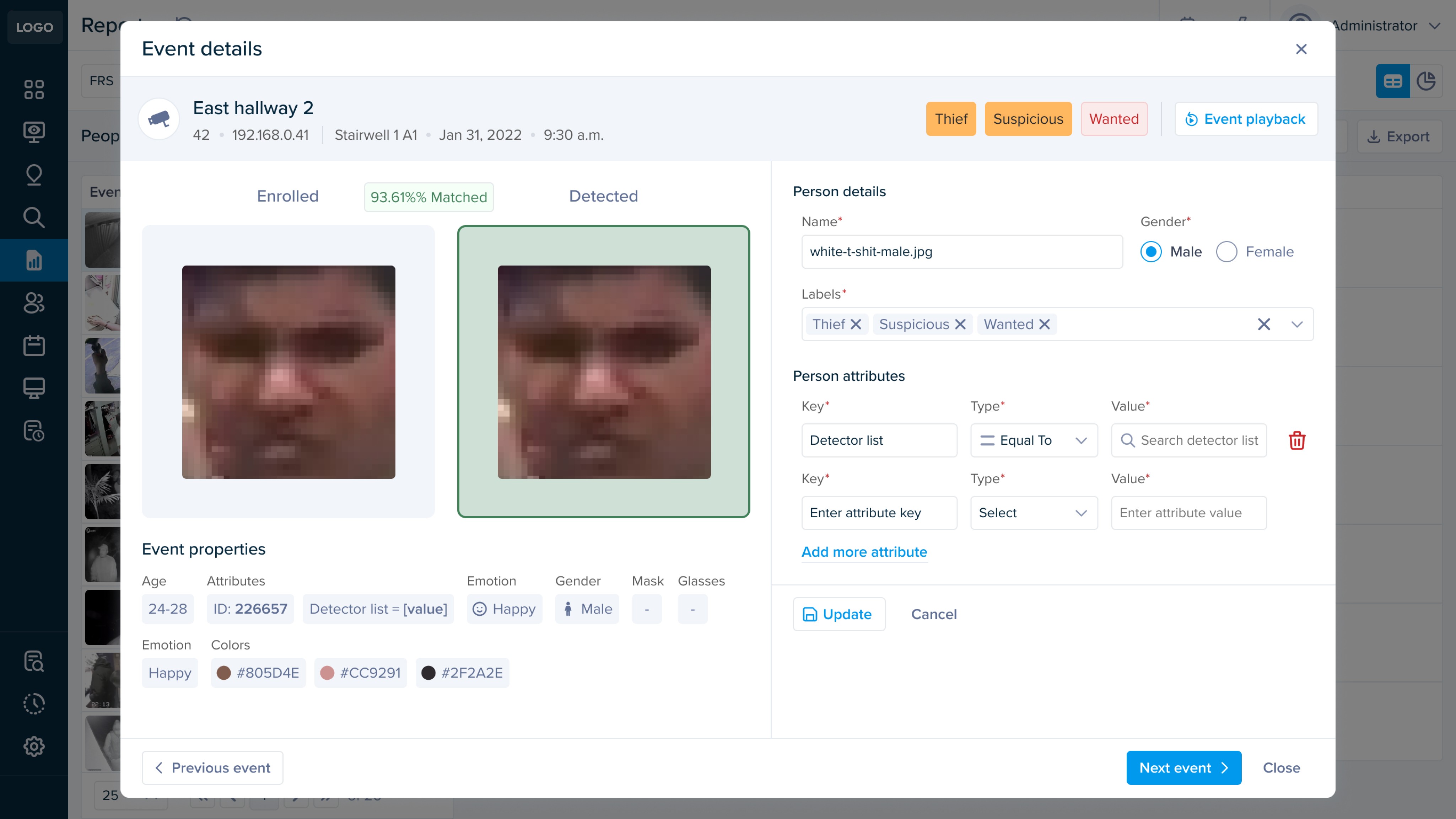Open the search icon in the sidebar

tap(34, 217)
